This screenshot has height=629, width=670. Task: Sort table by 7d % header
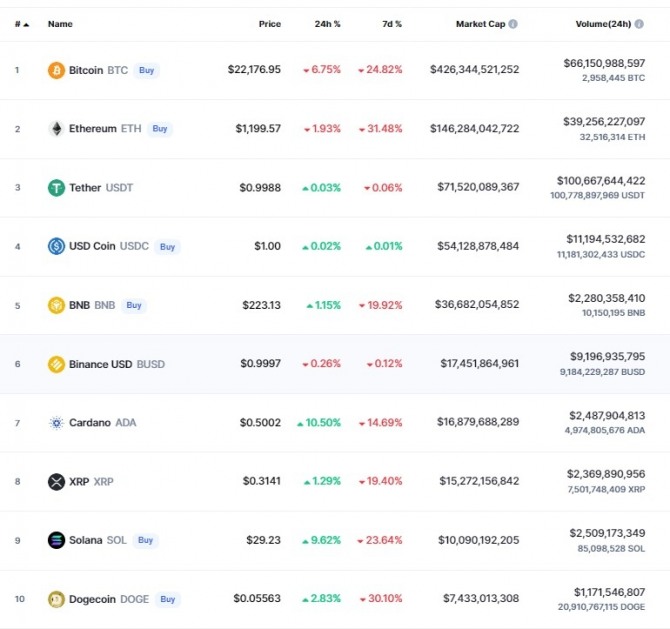pos(390,23)
